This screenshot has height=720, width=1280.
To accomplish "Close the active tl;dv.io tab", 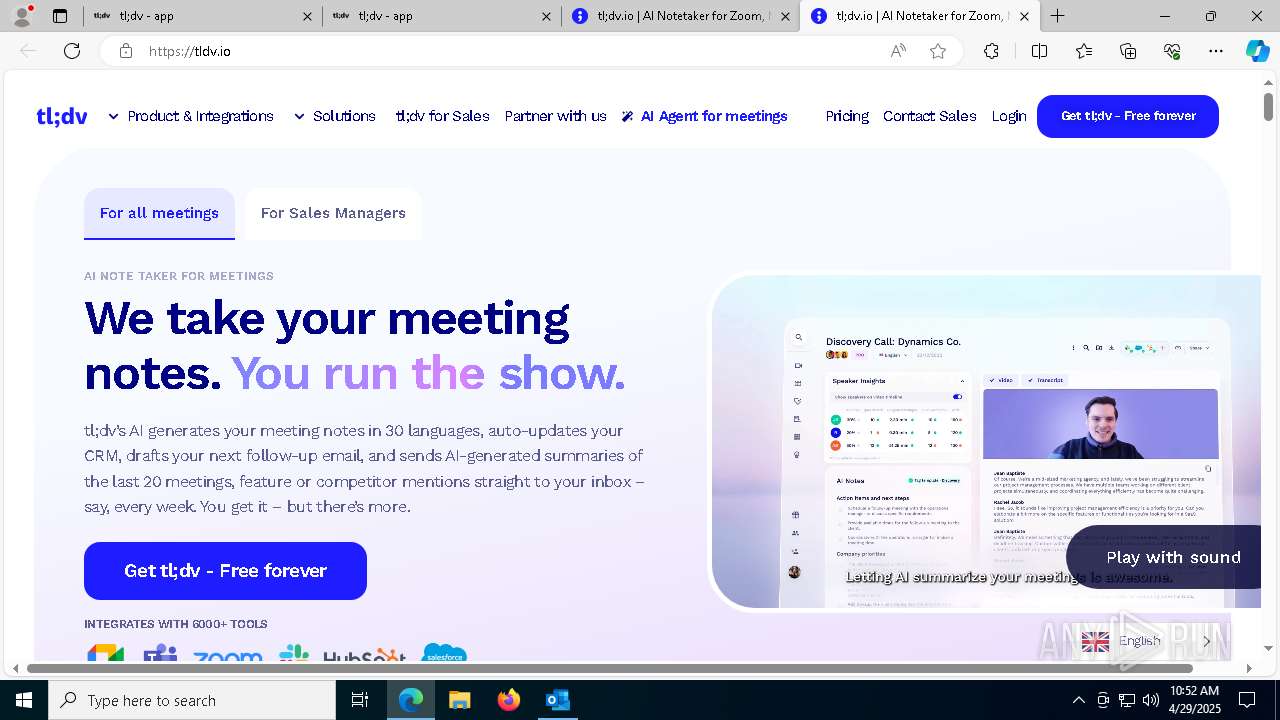I will [1024, 16].
